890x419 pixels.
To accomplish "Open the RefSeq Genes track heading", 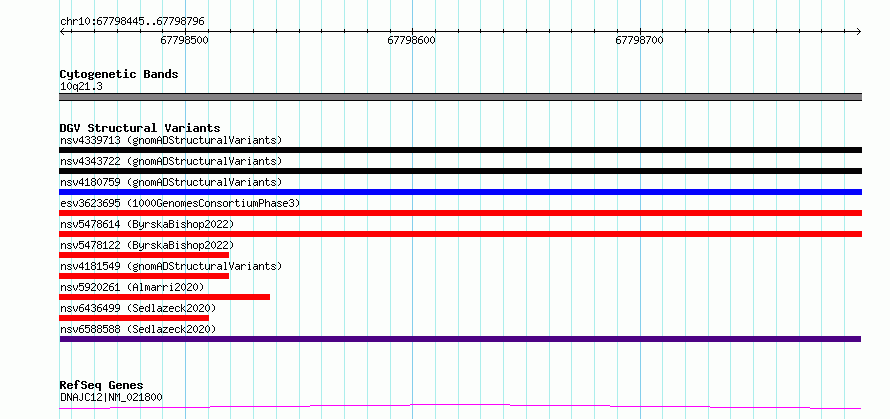I will pyautogui.click(x=102, y=386).
